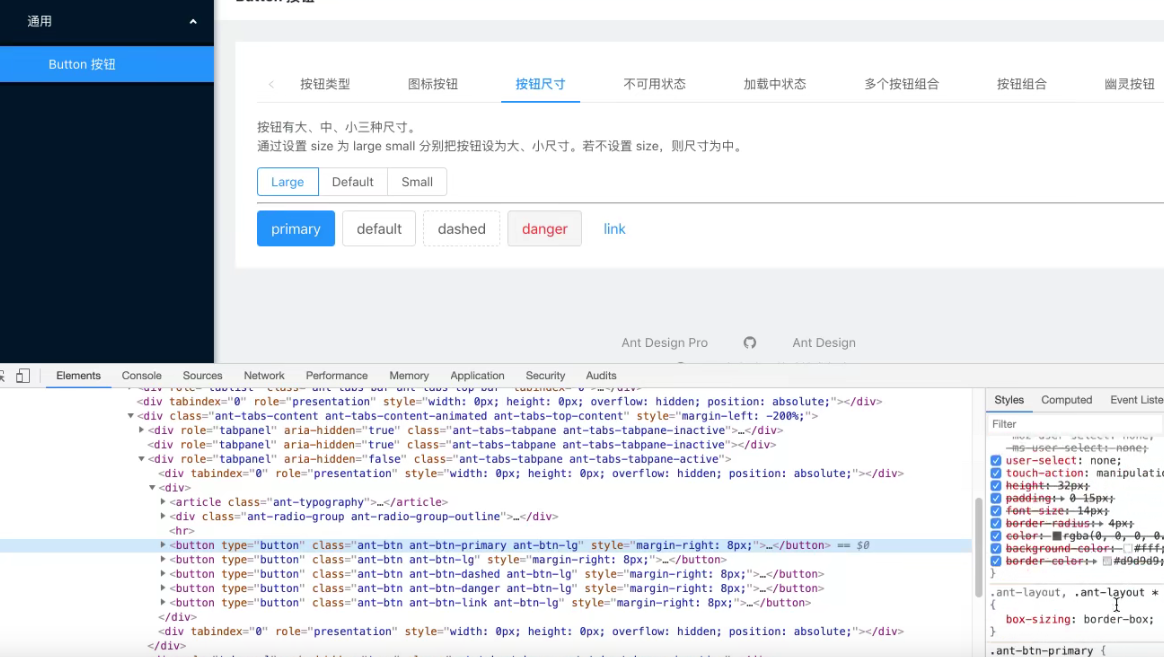Image resolution: width=1164 pixels, height=657 pixels.
Task: Select the Styles pane tab
Action: [1009, 399]
